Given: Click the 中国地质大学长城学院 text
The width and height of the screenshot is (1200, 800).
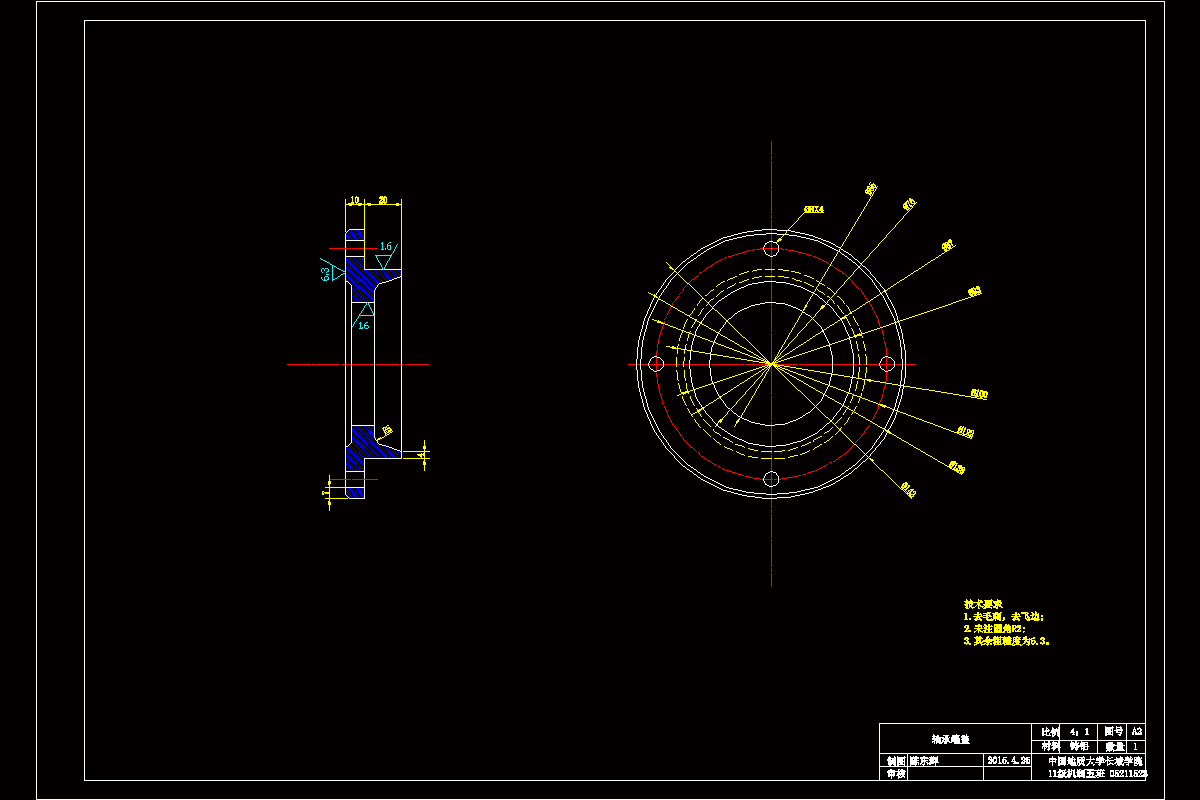Looking at the screenshot, I should coord(1097,760).
